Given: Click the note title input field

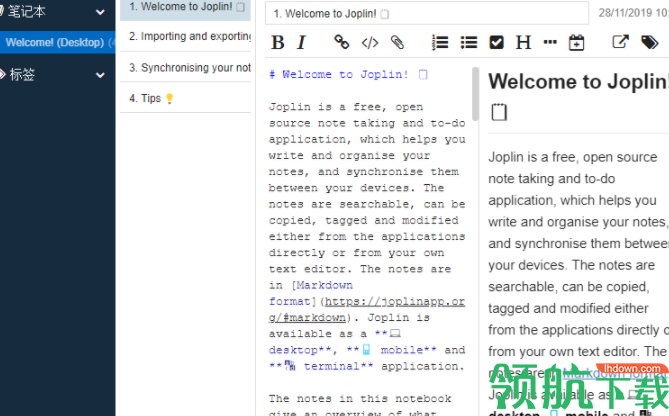Looking at the screenshot, I should coord(427,13).
